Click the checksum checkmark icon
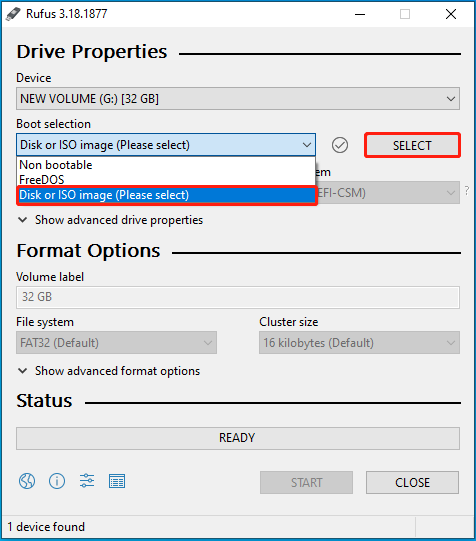476x541 pixels. point(340,145)
